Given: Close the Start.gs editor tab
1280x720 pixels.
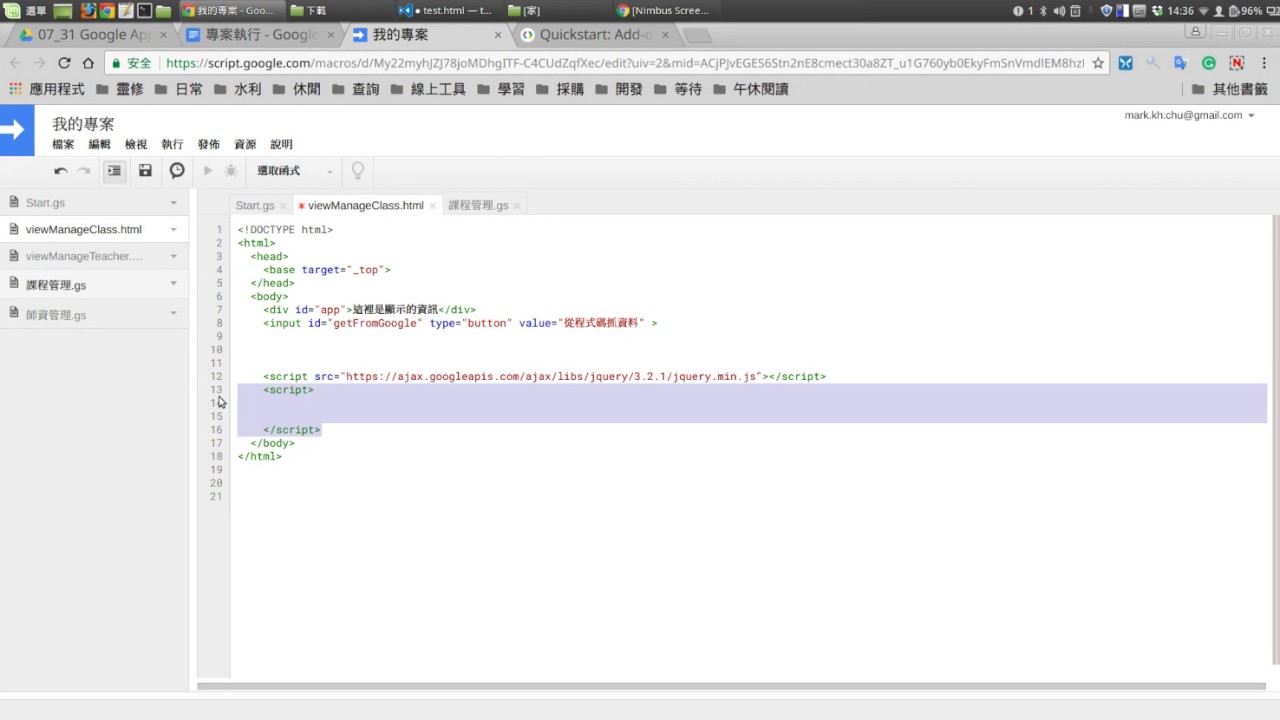Looking at the screenshot, I should [x=284, y=206].
